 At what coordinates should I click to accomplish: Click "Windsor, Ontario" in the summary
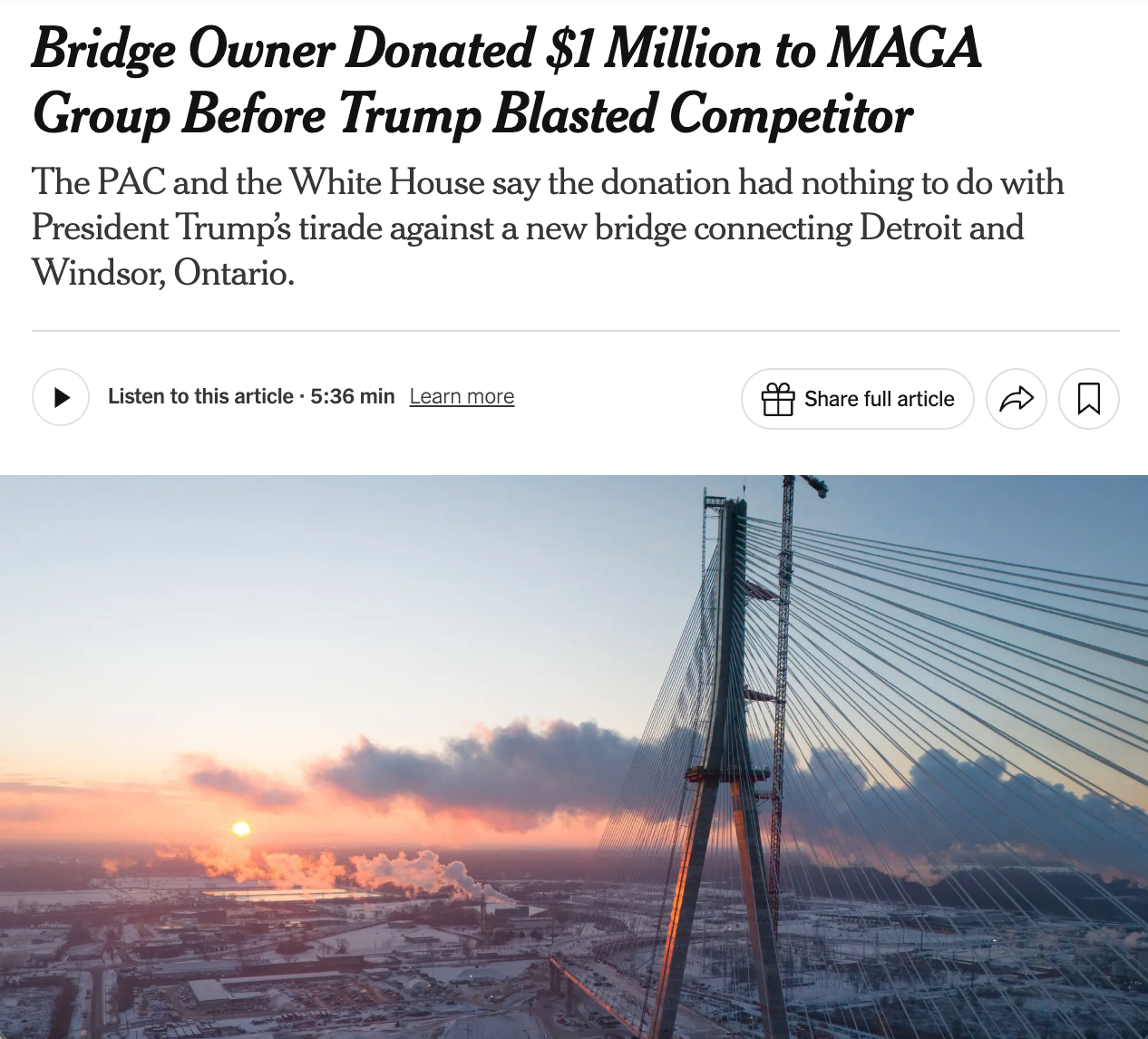(x=163, y=272)
